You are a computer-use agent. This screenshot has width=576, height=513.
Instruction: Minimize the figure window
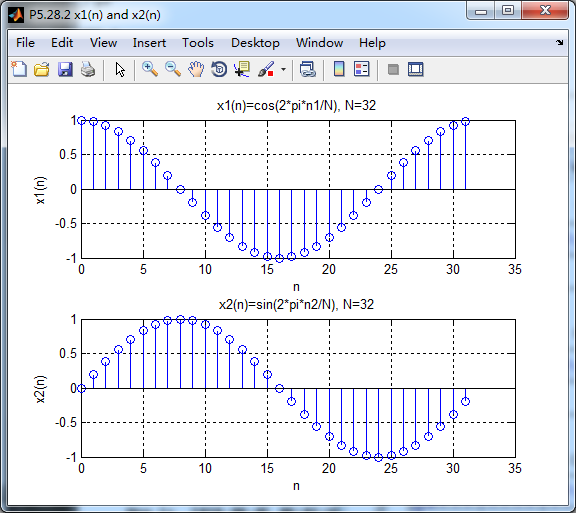481,11
